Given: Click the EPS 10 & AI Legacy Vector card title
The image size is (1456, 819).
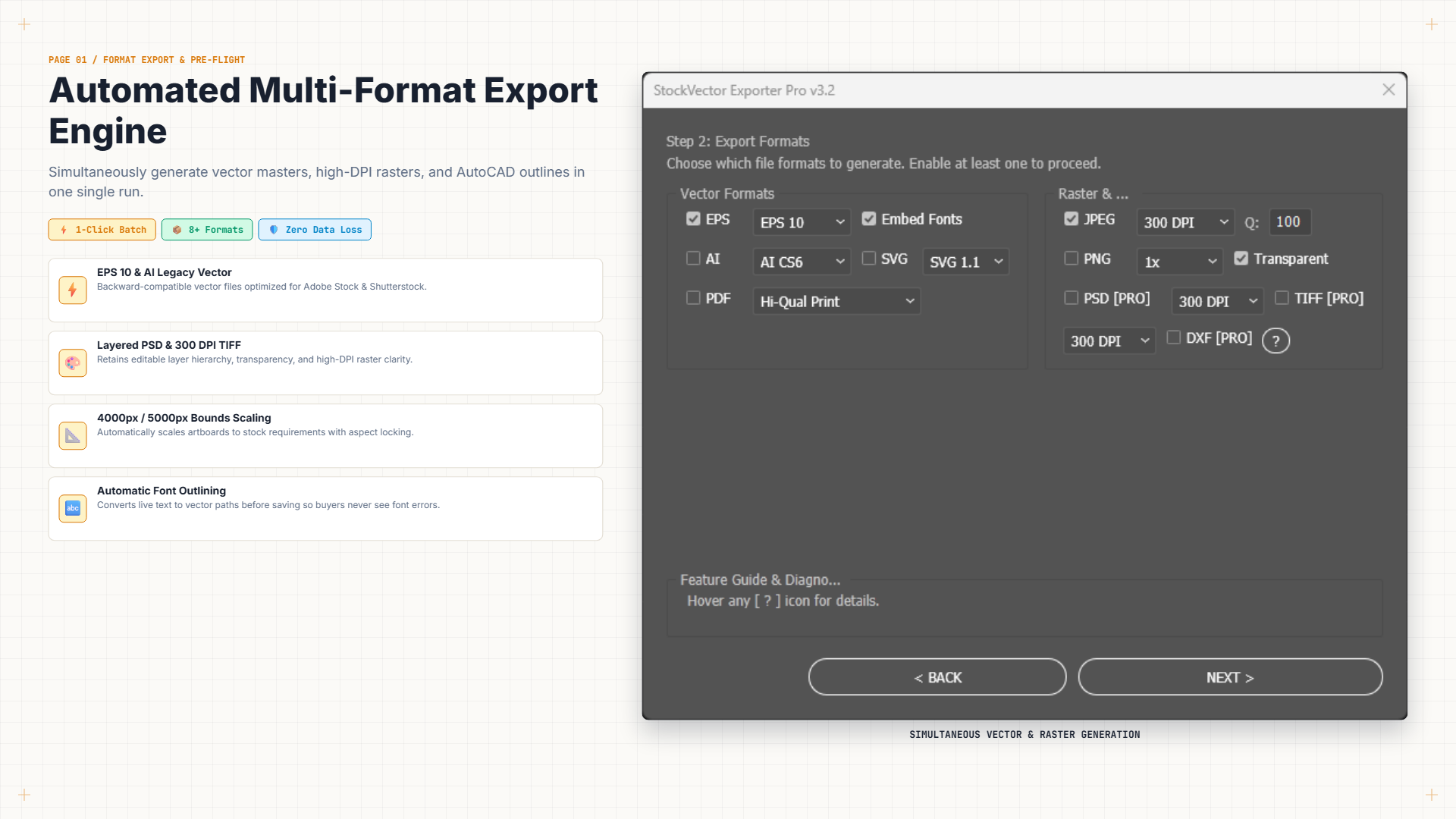Looking at the screenshot, I should [x=165, y=272].
